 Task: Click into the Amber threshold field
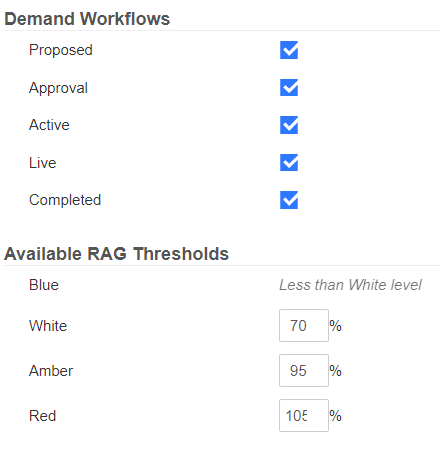pyautogui.click(x=304, y=370)
